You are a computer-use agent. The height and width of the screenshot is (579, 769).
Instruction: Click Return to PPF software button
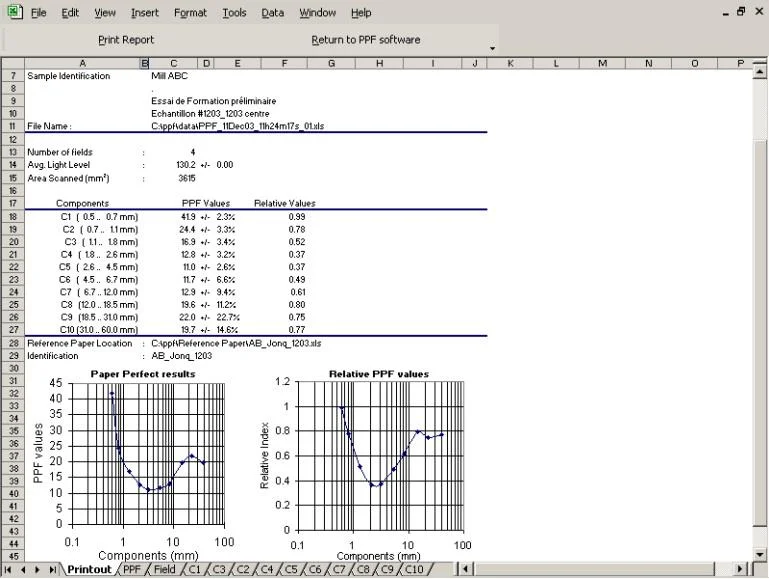click(x=366, y=40)
